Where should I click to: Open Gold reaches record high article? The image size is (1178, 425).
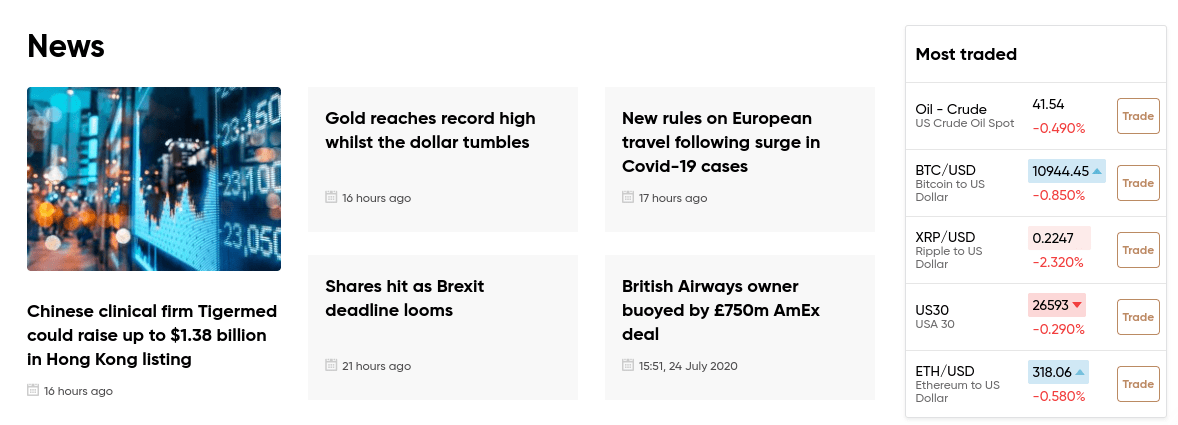pyautogui.click(x=430, y=130)
